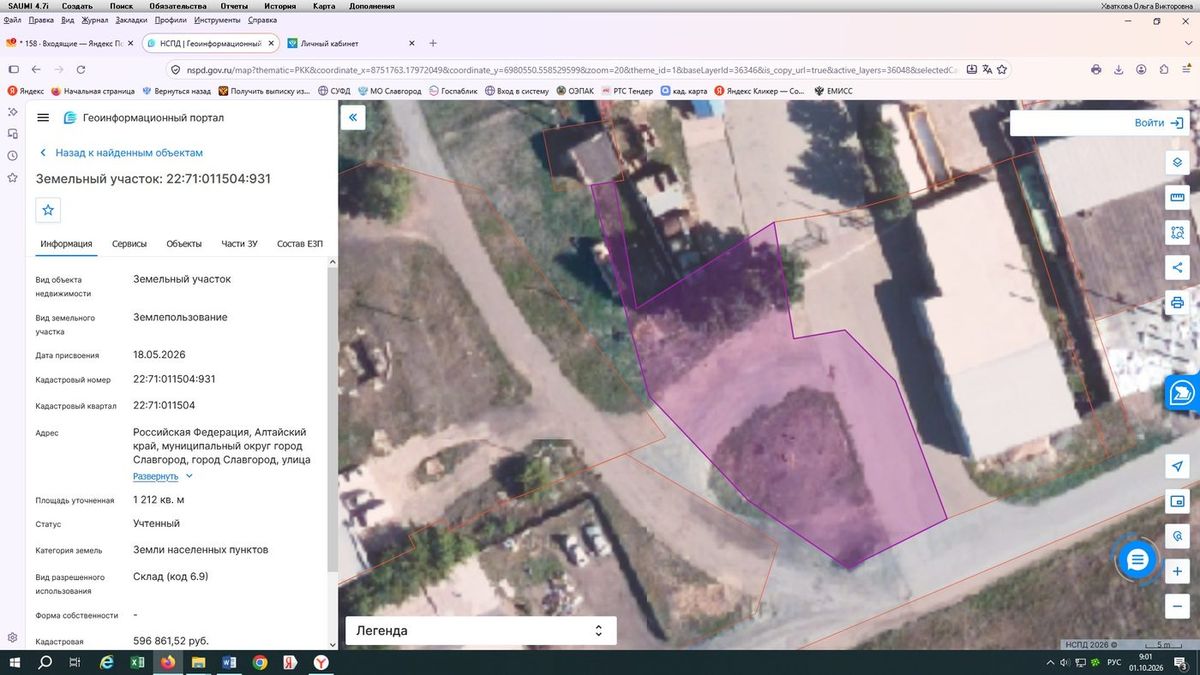Viewport: 1200px width, 675px height.
Task: Collapse the left info panel
Action: 352,118
